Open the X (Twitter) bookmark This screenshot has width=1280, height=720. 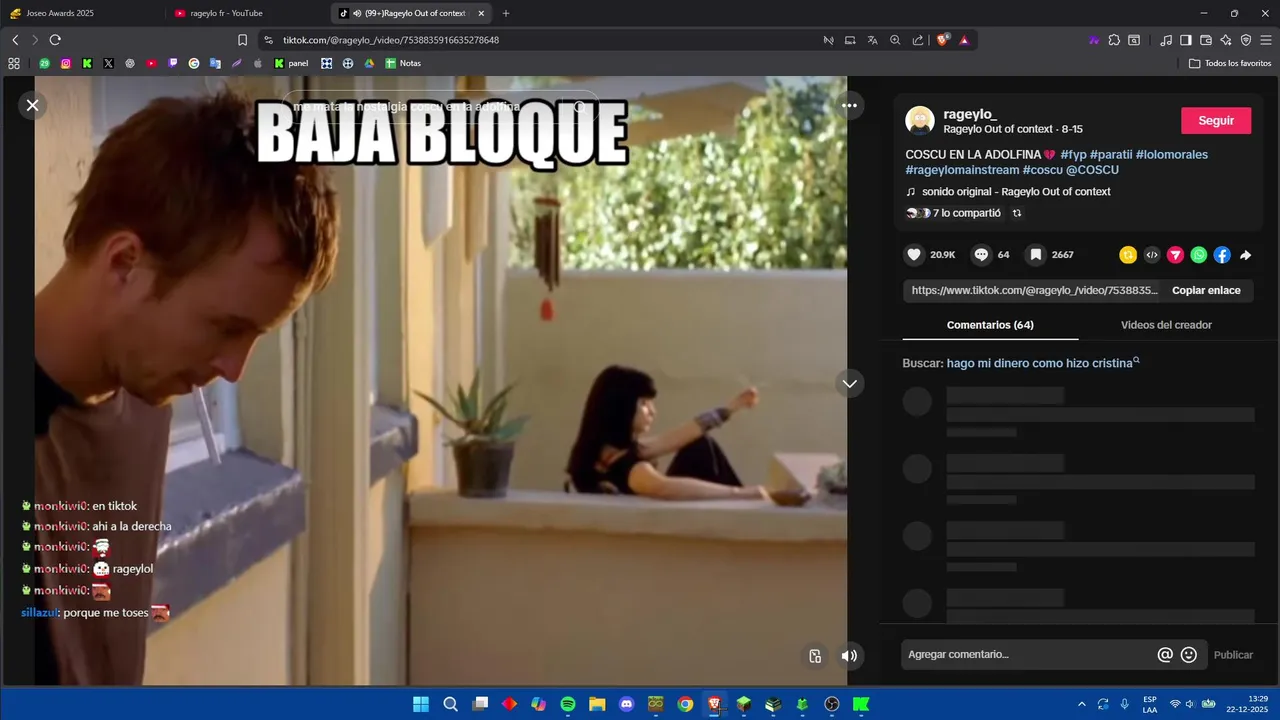[108, 63]
